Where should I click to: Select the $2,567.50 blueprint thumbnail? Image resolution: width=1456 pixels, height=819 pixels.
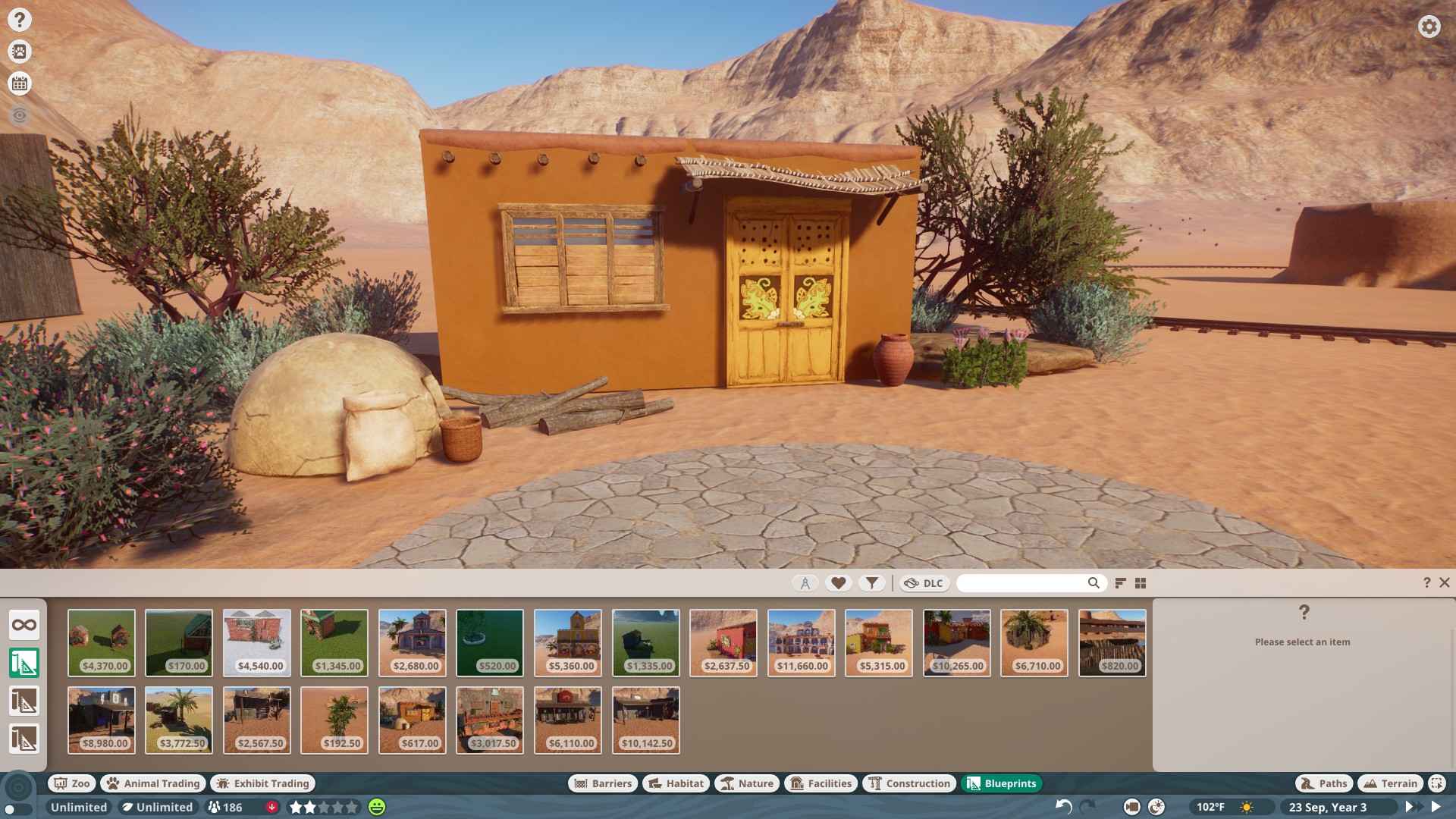[257, 720]
